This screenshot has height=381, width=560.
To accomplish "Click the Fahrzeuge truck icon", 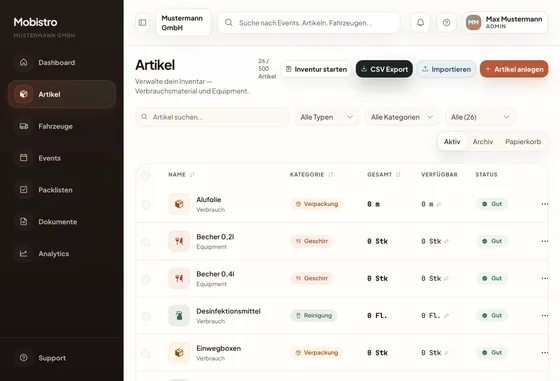I will click(24, 126).
